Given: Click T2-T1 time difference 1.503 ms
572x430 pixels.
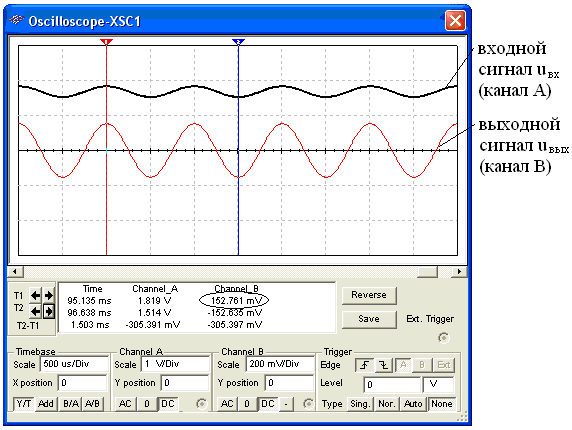Looking at the screenshot, I should coord(90,325).
